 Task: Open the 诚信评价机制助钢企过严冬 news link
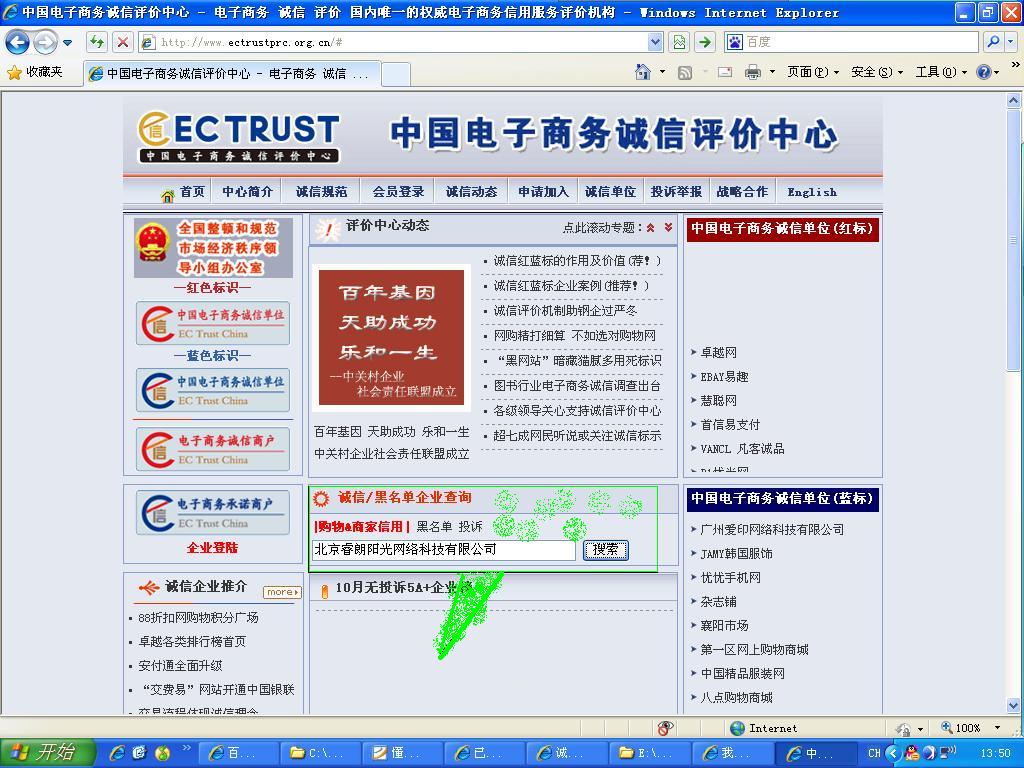(x=566, y=310)
